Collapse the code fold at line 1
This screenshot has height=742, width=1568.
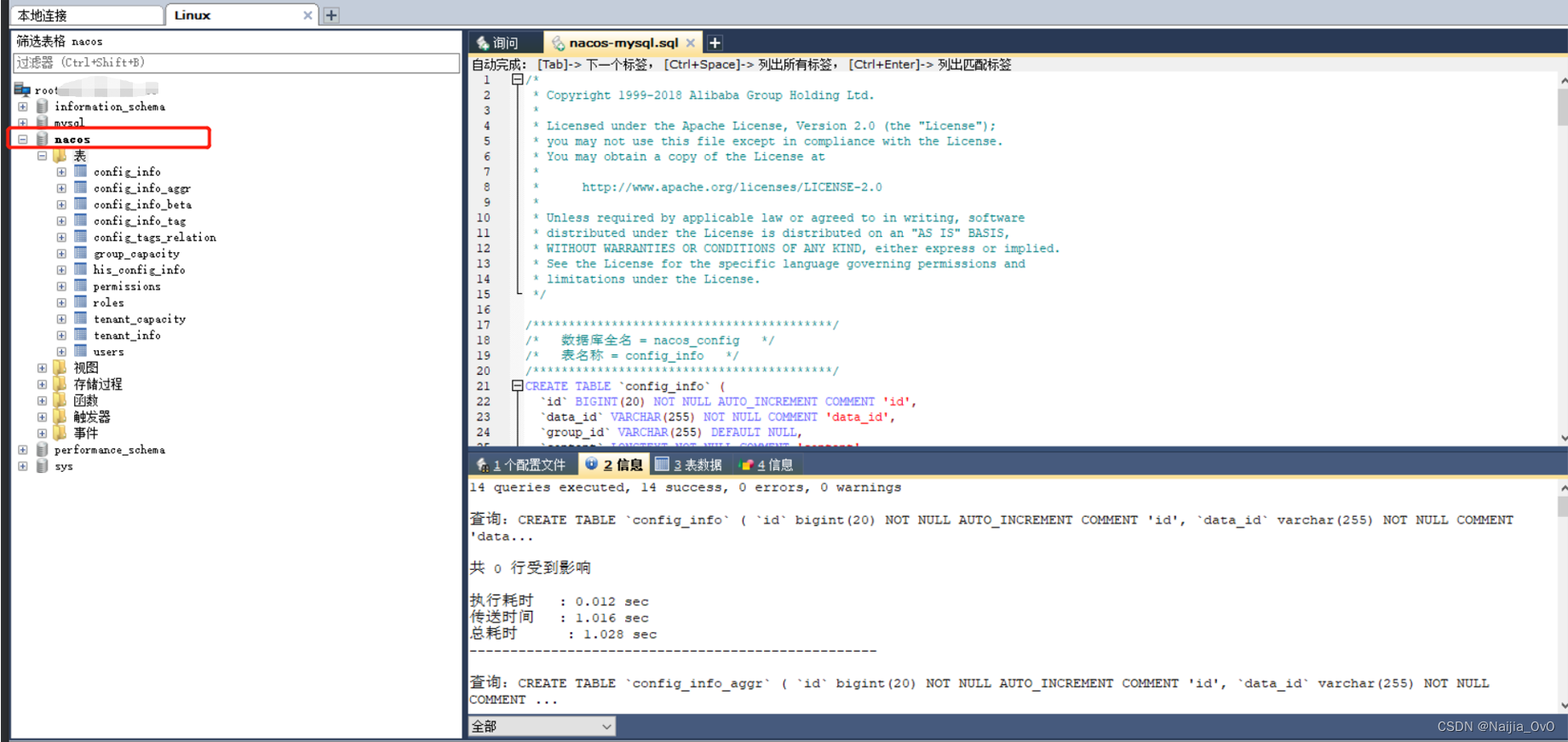coord(517,79)
